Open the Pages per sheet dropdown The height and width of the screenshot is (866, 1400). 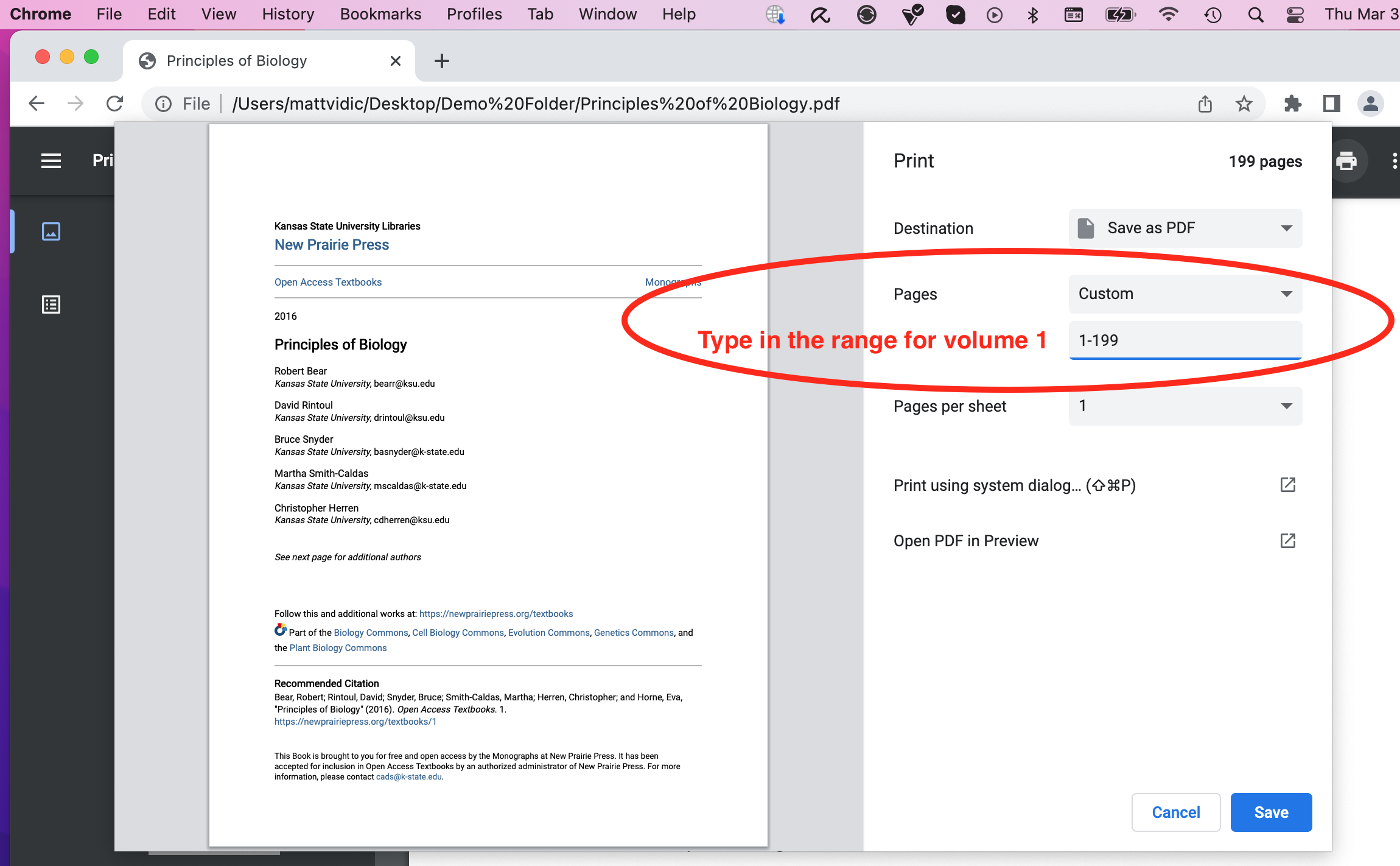(x=1185, y=406)
